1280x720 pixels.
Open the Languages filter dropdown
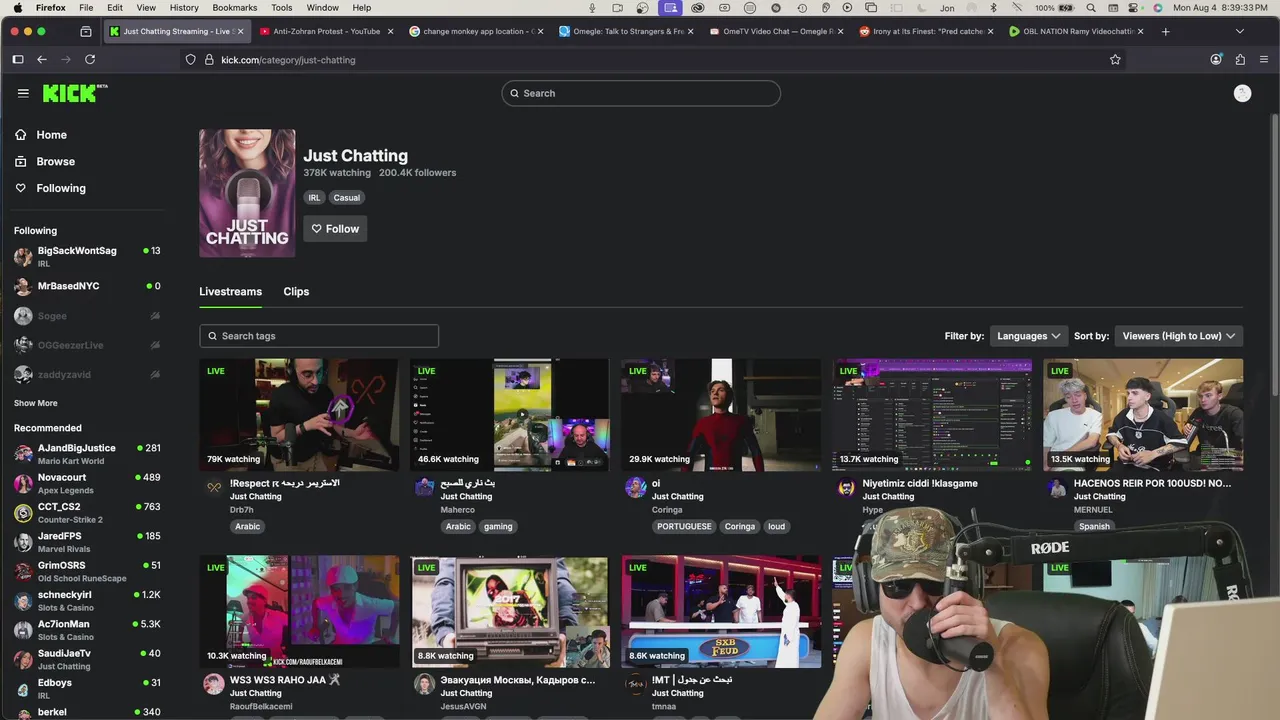coord(1029,336)
